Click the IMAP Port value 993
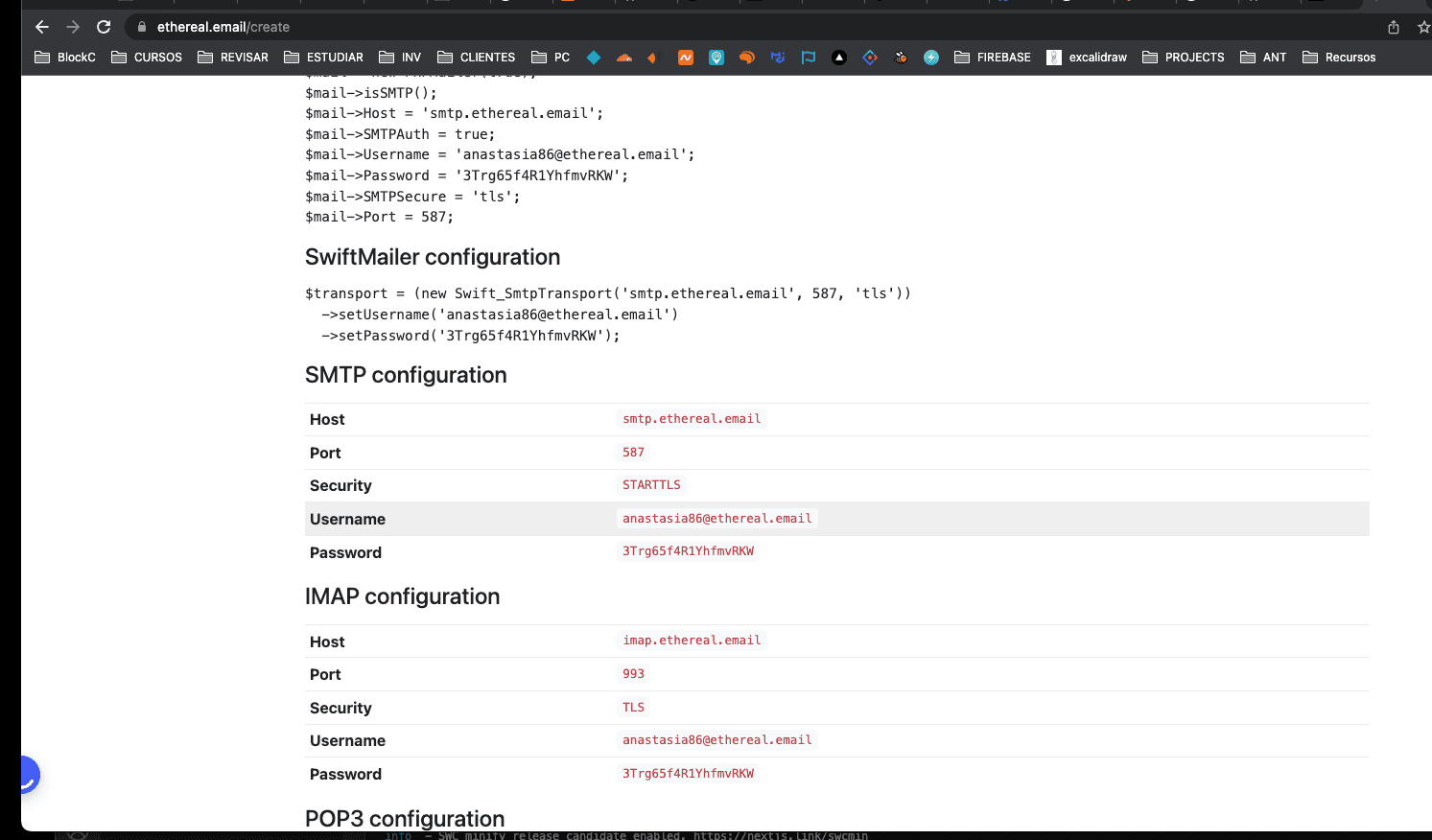Viewport: 1432px width, 840px height. click(633, 674)
